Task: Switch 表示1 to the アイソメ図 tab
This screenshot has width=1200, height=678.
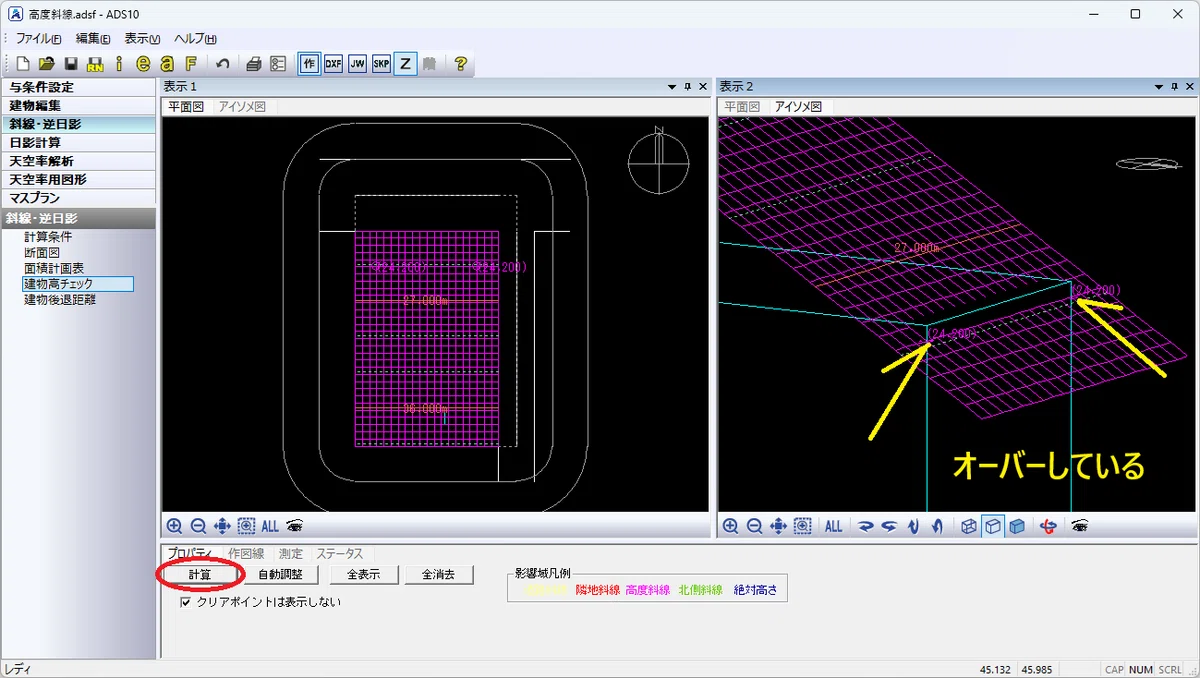Action: pyautogui.click(x=241, y=106)
